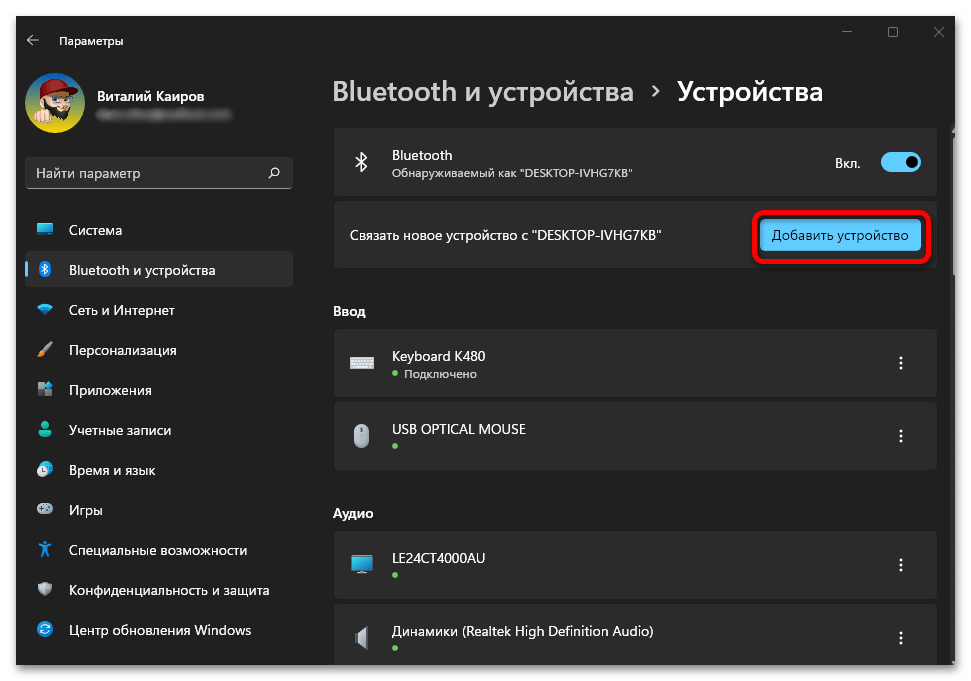Open Время и язык section
Image resolution: width=971 pixels, height=681 pixels.
pos(159,471)
